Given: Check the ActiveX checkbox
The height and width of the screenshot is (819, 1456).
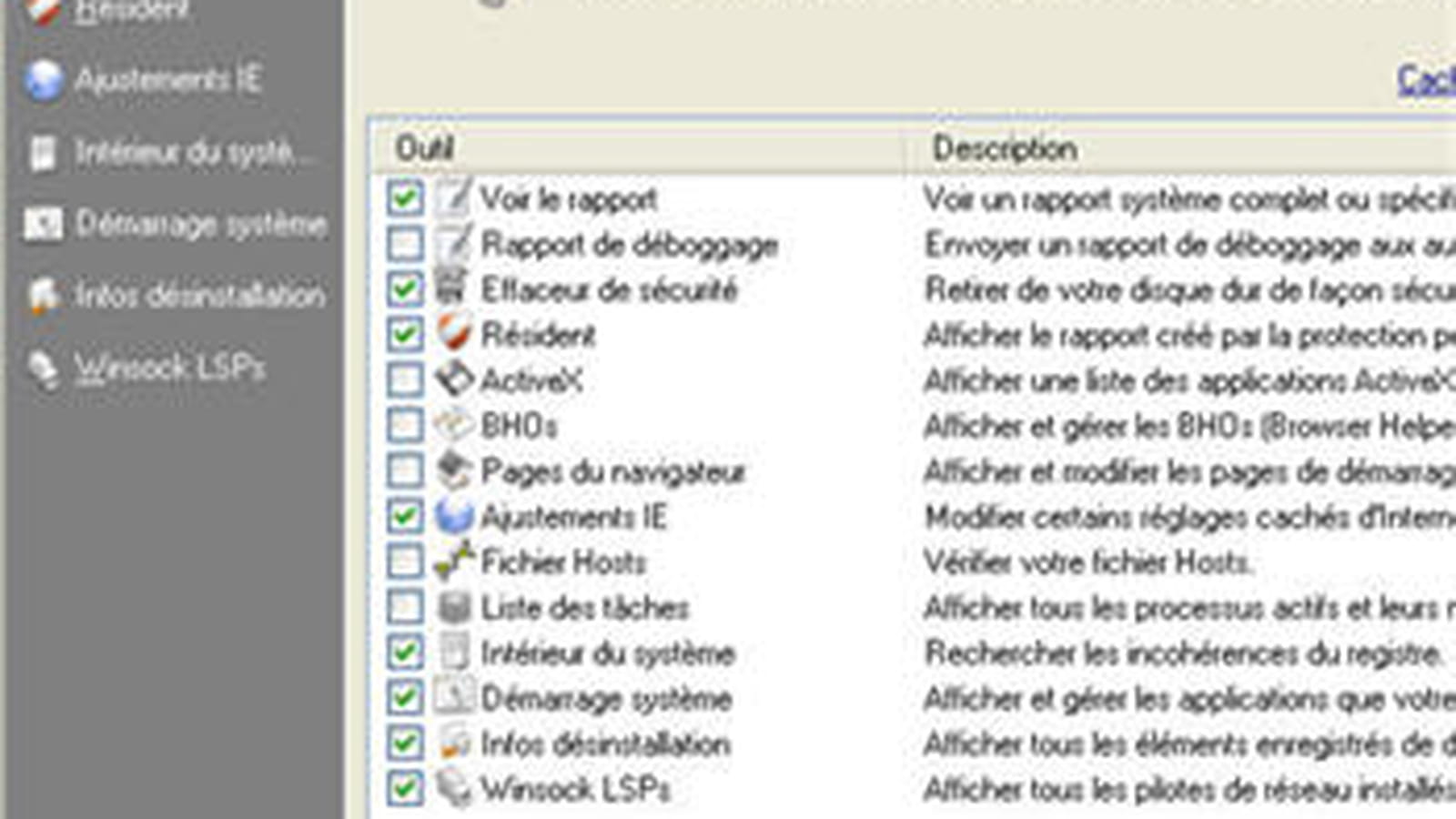Looking at the screenshot, I should click(x=405, y=379).
